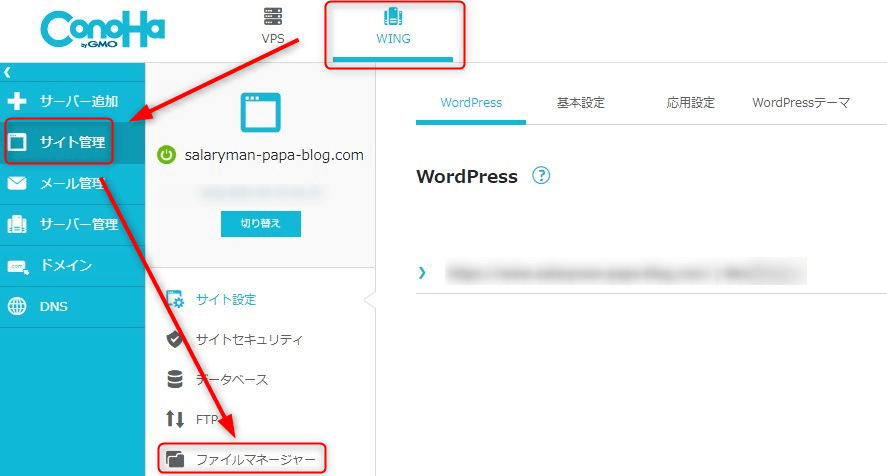The height and width of the screenshot is (476, 887).
Task: Click the envelope icon for メール管理
Action: (17, 183)
